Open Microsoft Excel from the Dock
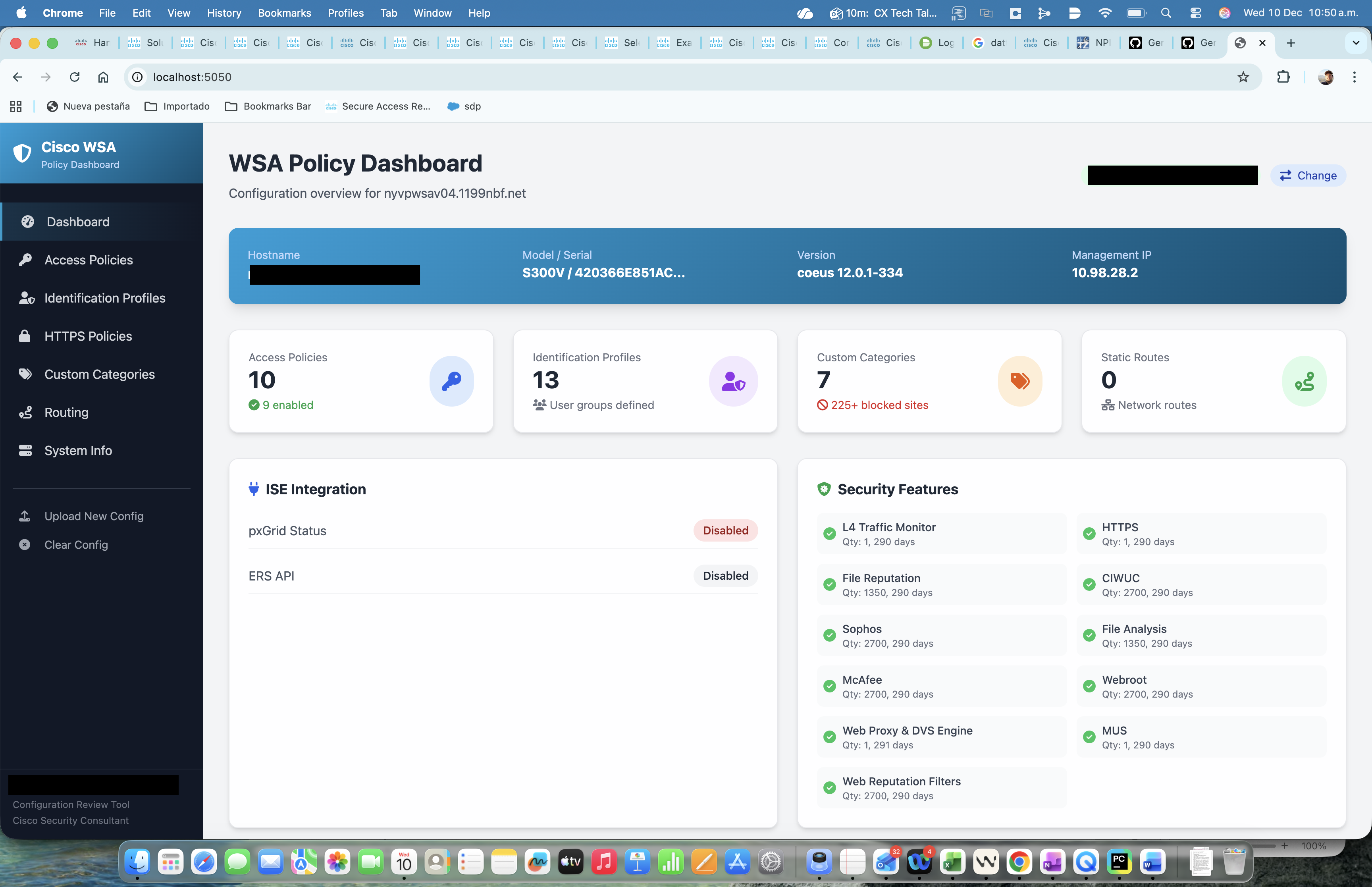 tap(952, 862)
